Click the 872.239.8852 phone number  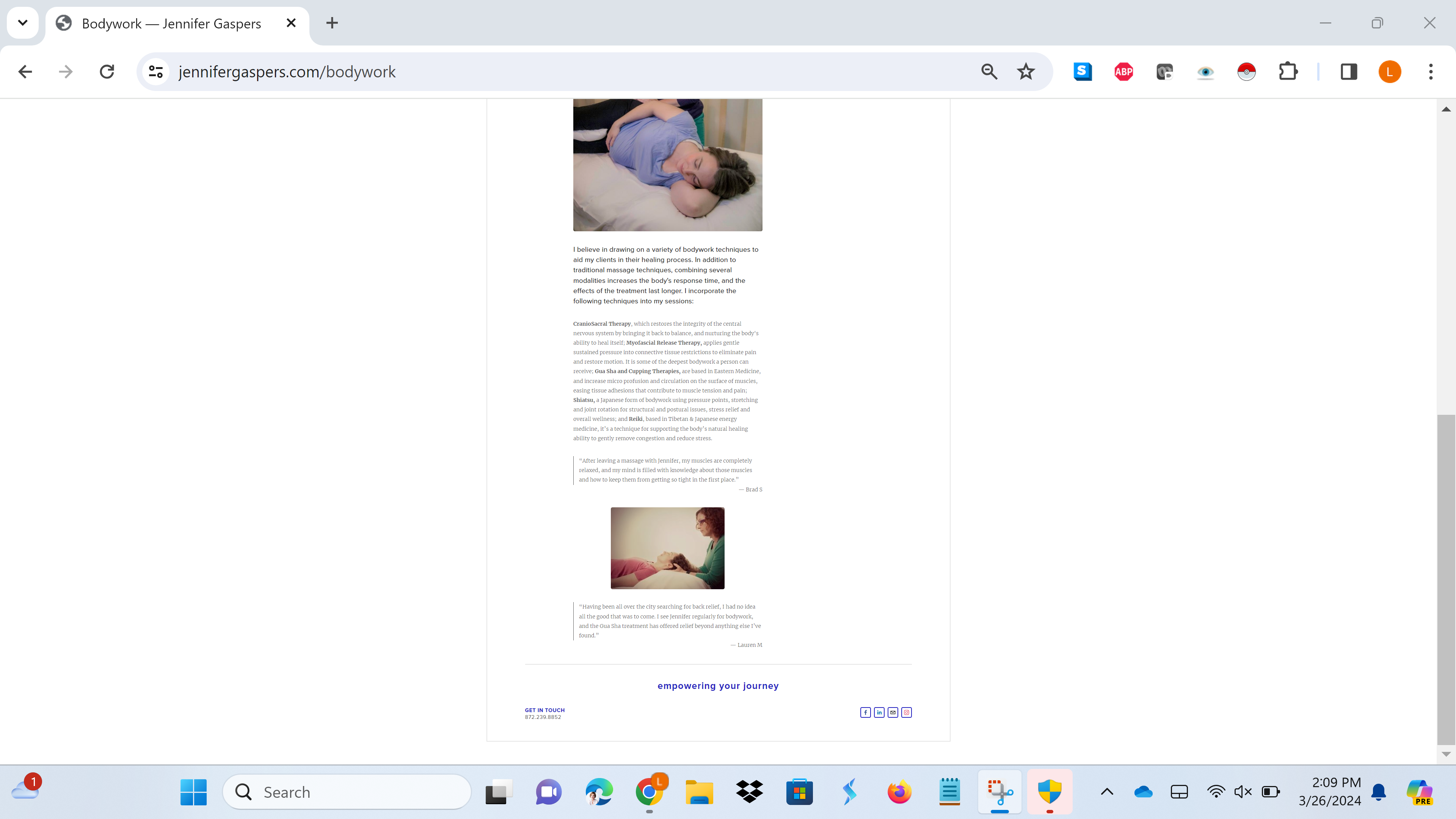point(543,717)
